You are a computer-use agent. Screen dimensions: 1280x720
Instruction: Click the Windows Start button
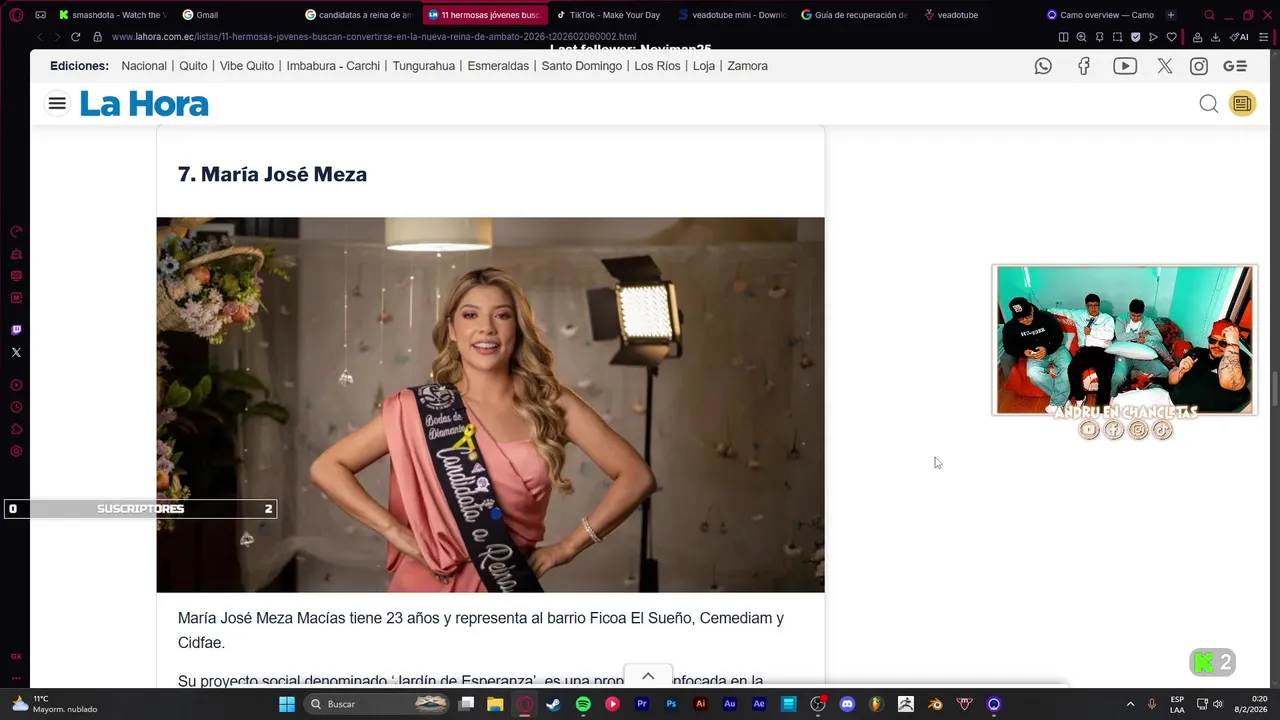coord(287,704)
